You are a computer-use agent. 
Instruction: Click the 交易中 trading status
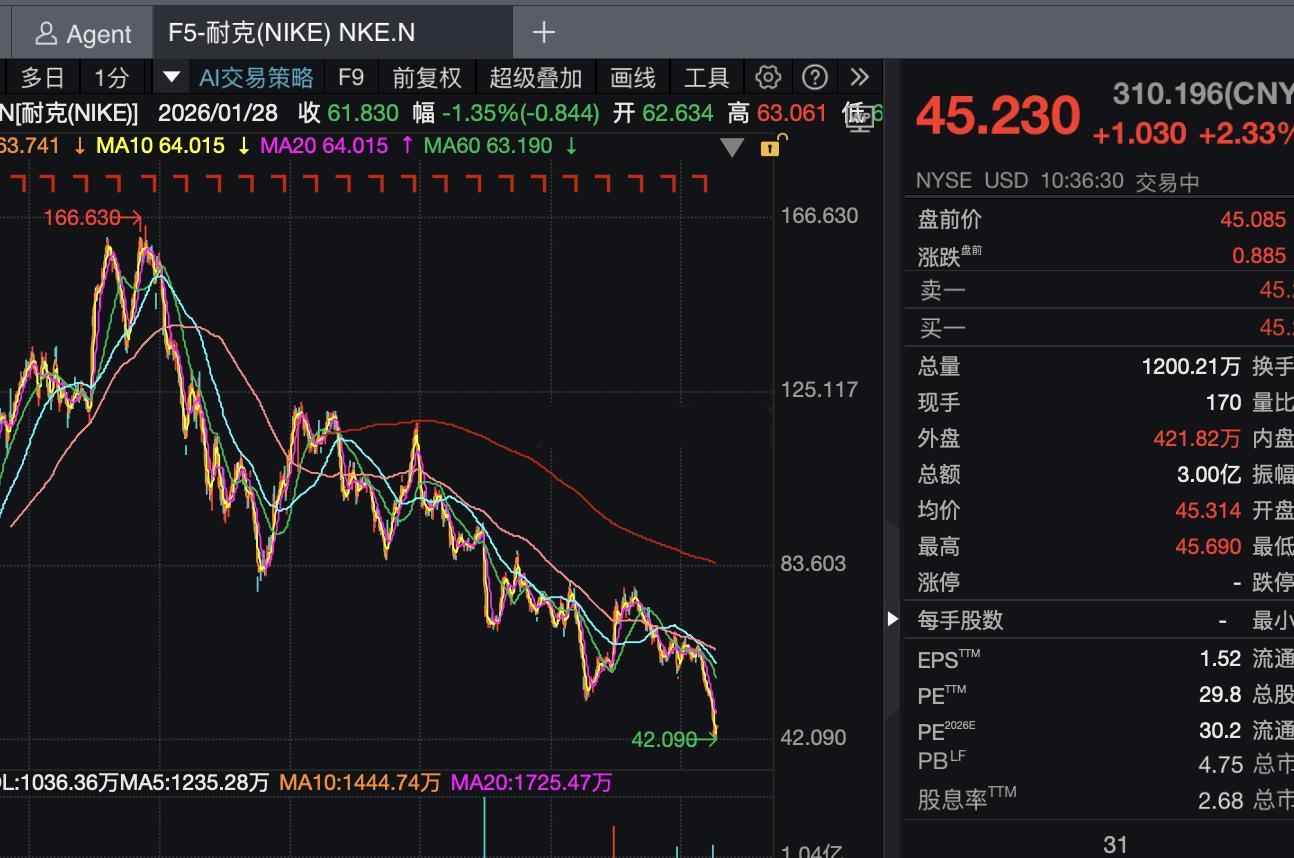tap(1167, 182)
